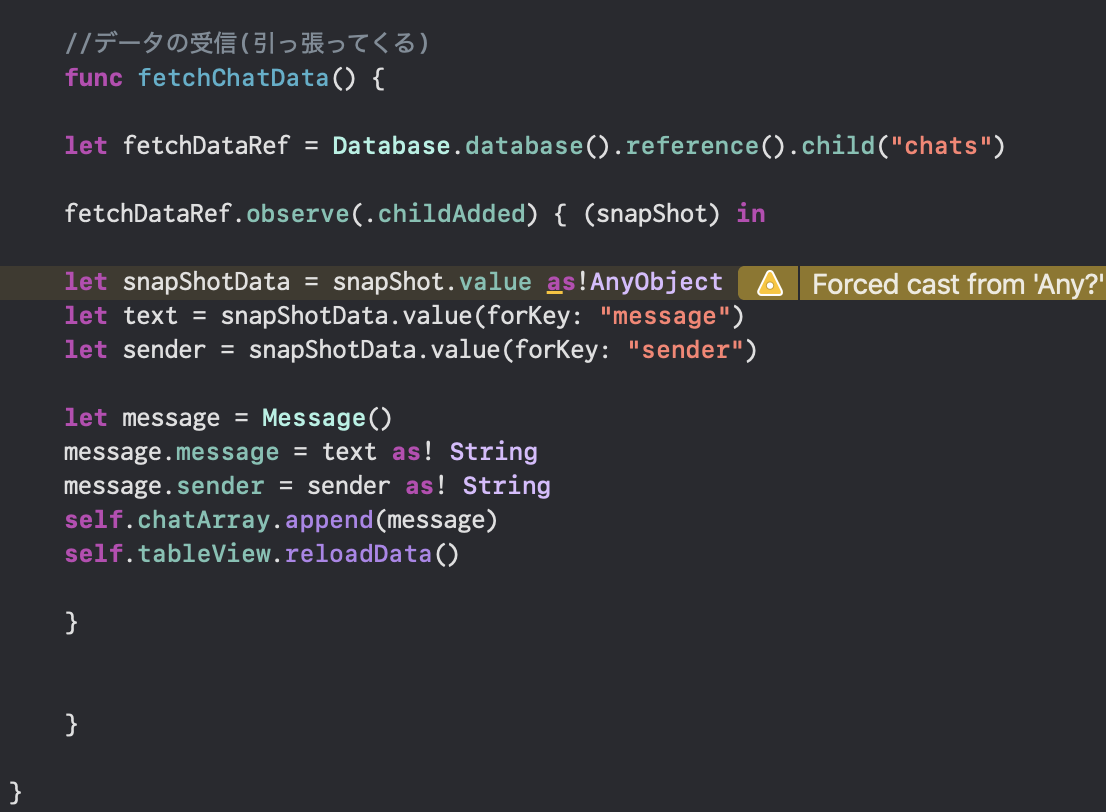Screen dimensions: 1106x812
Task: Click snapShotData in the let declaration
Action: click(x=206, y=282)
